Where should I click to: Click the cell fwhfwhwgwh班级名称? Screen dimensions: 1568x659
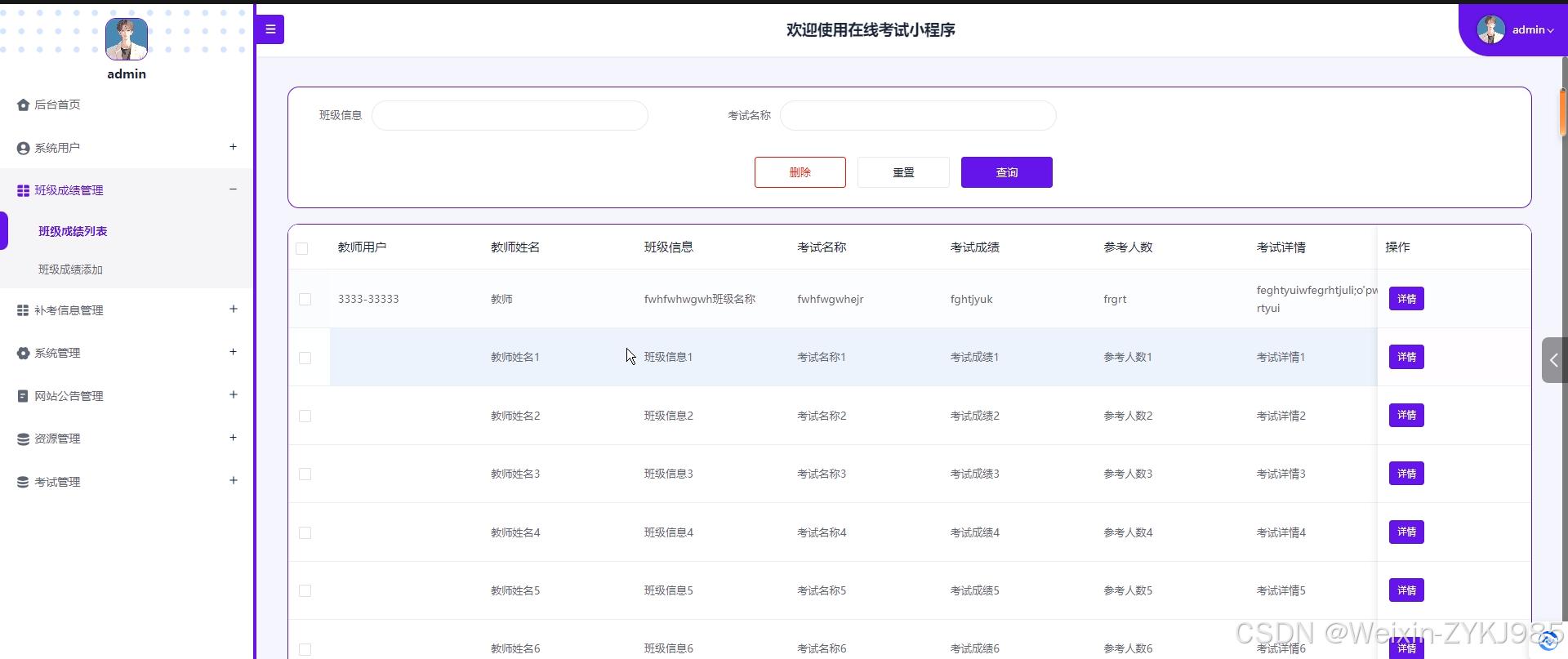click(x=700, y=299)
